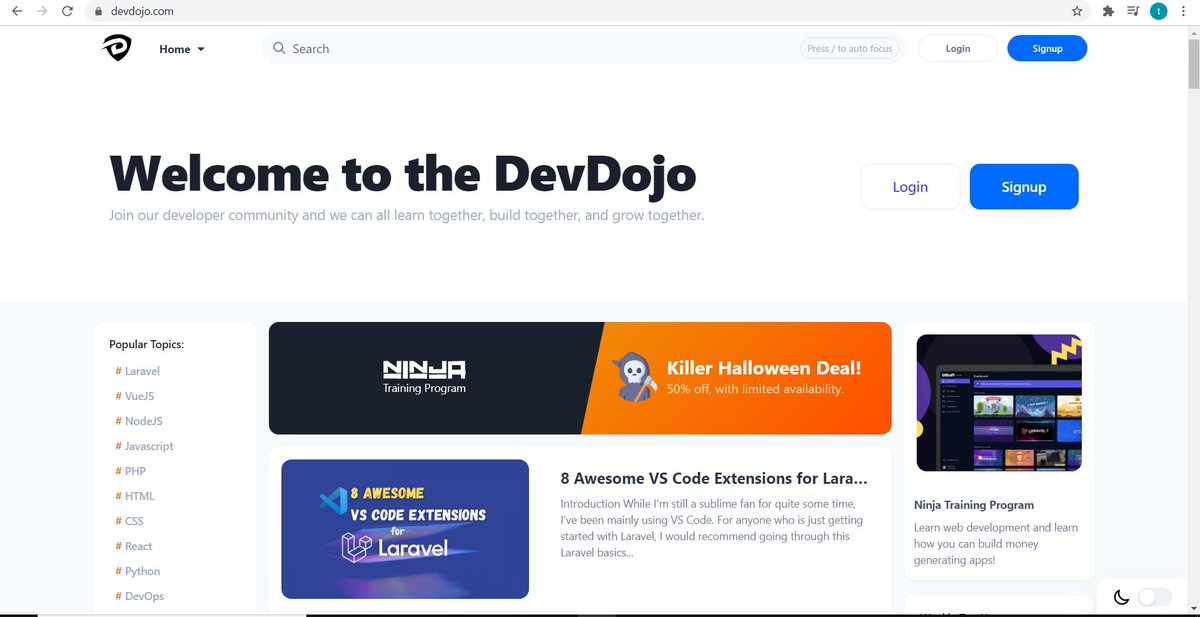Image resolution: width=1200 pixels, height=617 pixels.
Task: Open the Chrome extensions puzzle icon
Action: (1108, 11)
